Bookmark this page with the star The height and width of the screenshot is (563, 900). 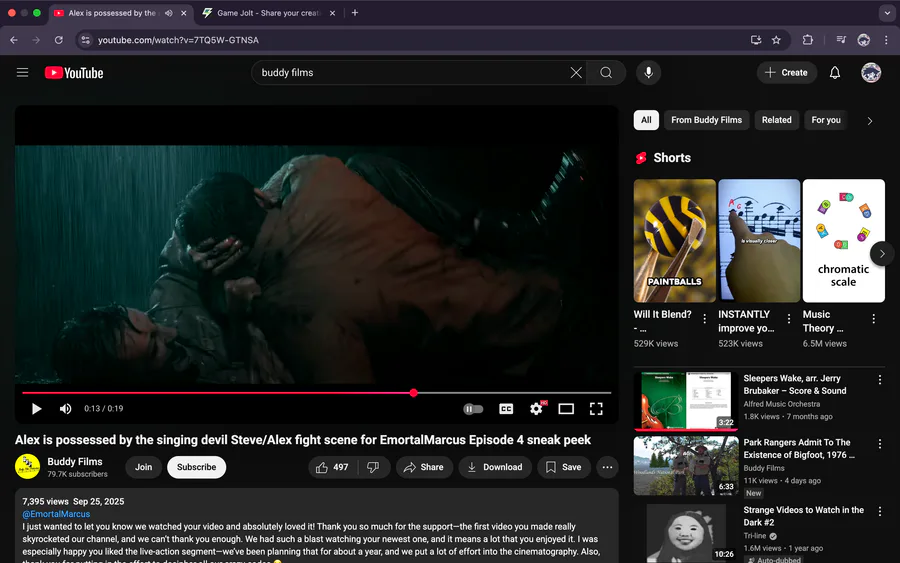tap(776, 40)
